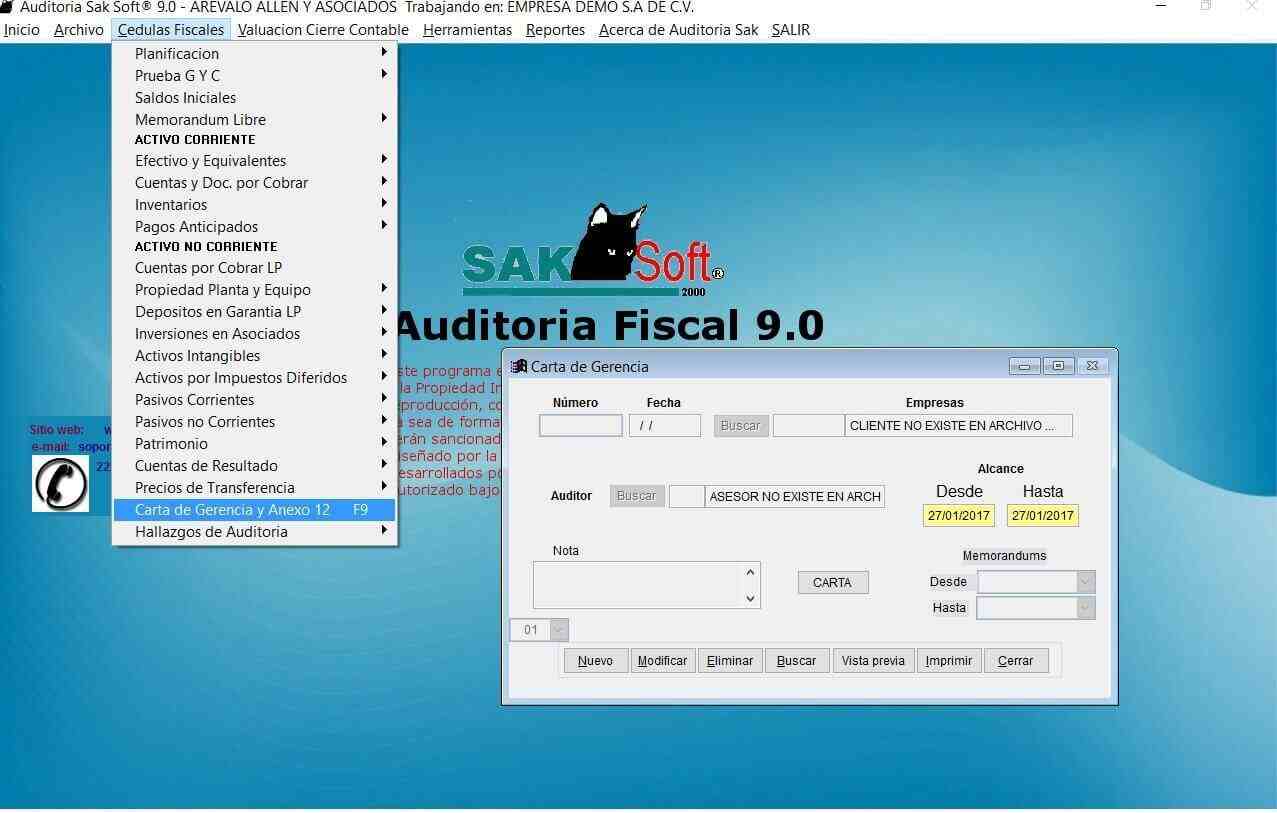Click the Alcance Hasta date field
This screenshot has width=1277, height=813.
(1043, 516)
